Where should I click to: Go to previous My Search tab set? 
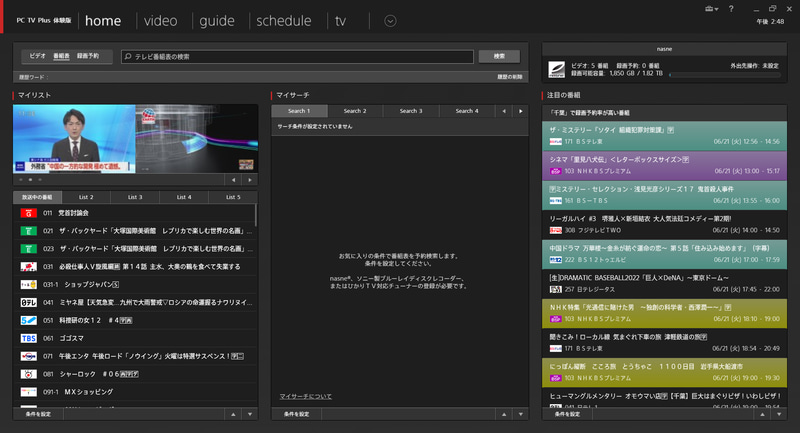pyautogui.click(x=504, y=111)
